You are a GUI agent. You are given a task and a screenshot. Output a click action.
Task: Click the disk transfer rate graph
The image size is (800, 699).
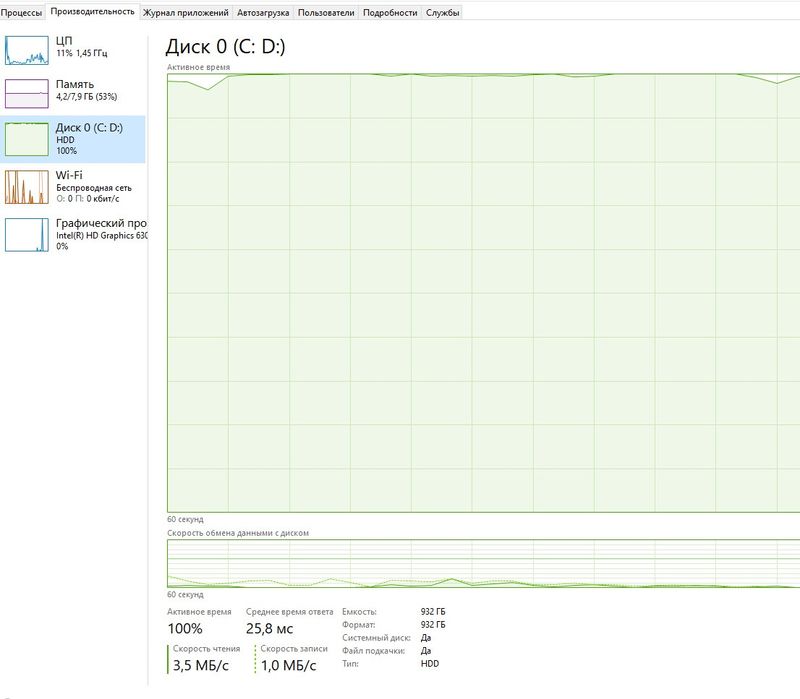point(483,563)
